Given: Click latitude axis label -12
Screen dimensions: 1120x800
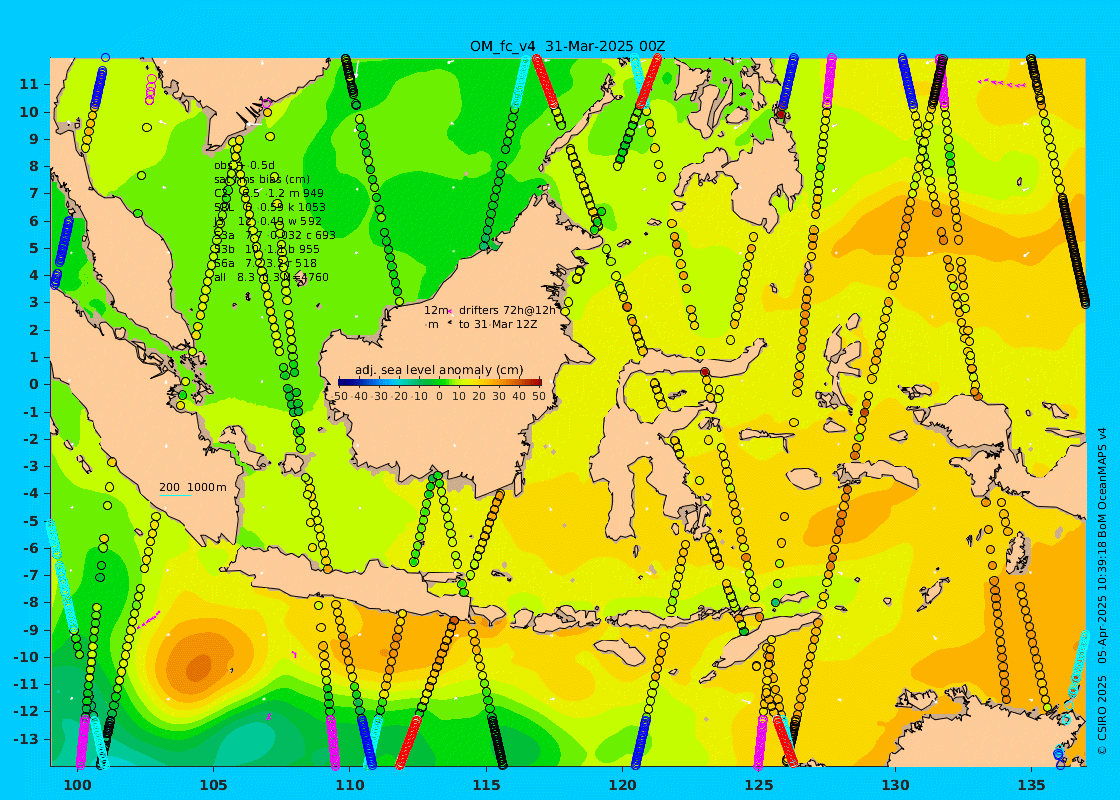Looking at the screenshot, I should pos(26,711).
